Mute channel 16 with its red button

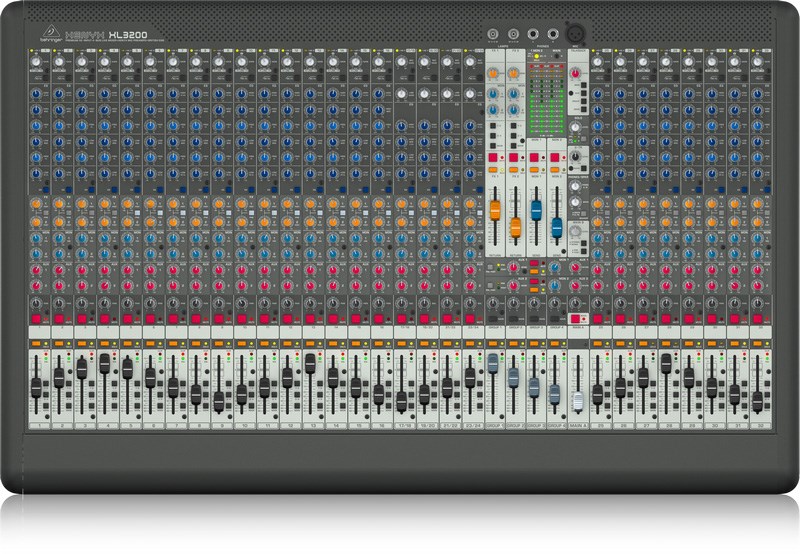[379, 319]
